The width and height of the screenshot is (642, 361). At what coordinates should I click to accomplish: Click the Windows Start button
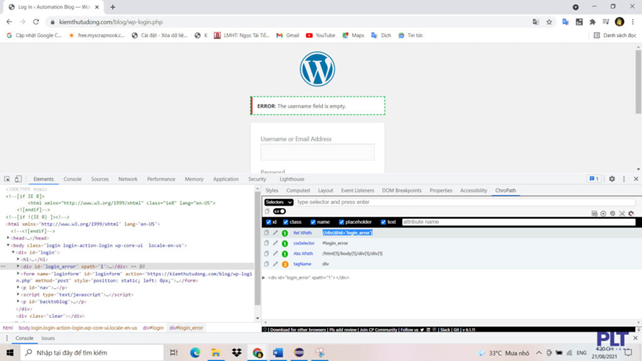(10, 352)
